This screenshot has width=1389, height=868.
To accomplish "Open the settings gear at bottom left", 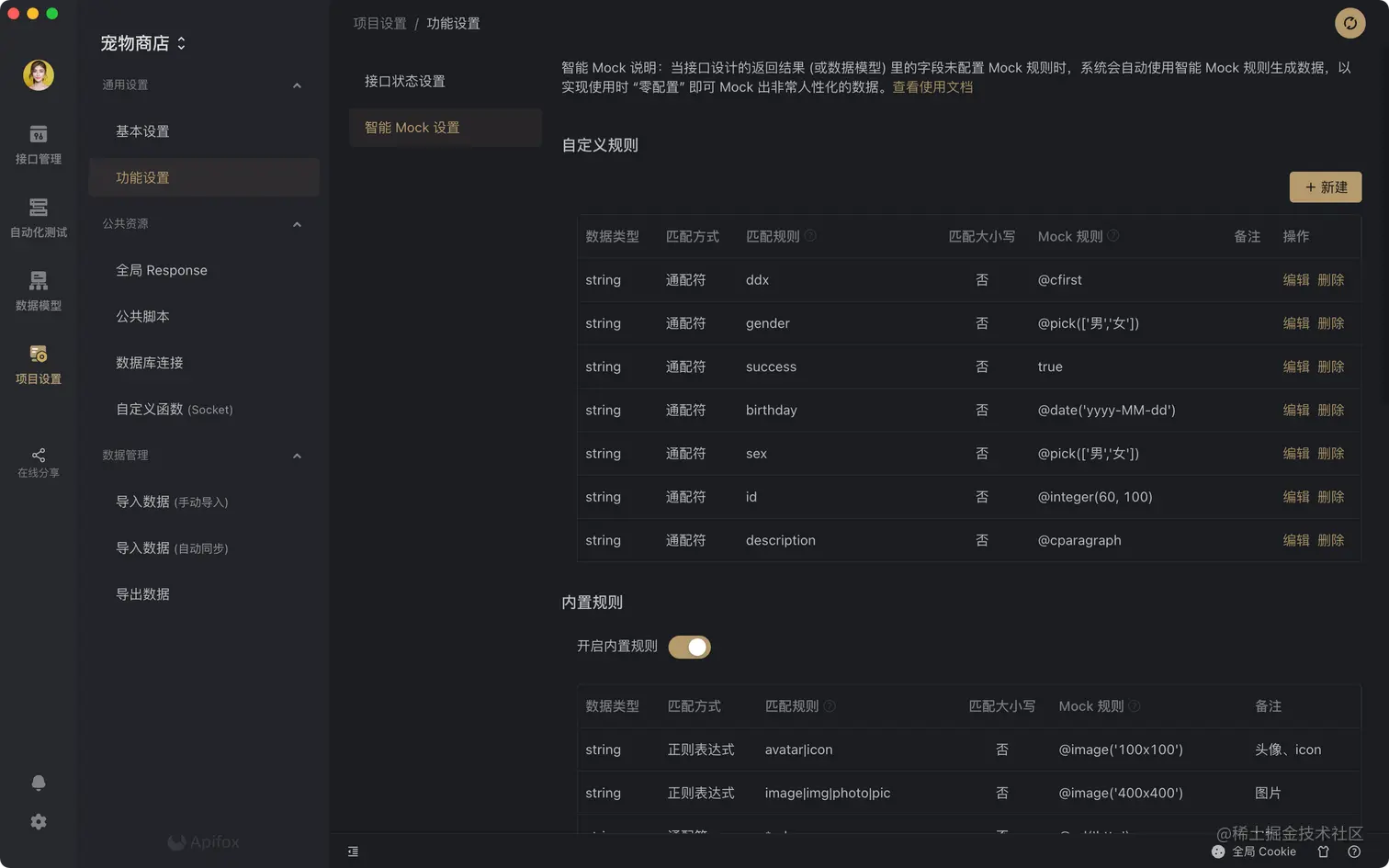I will coord(38,821).
